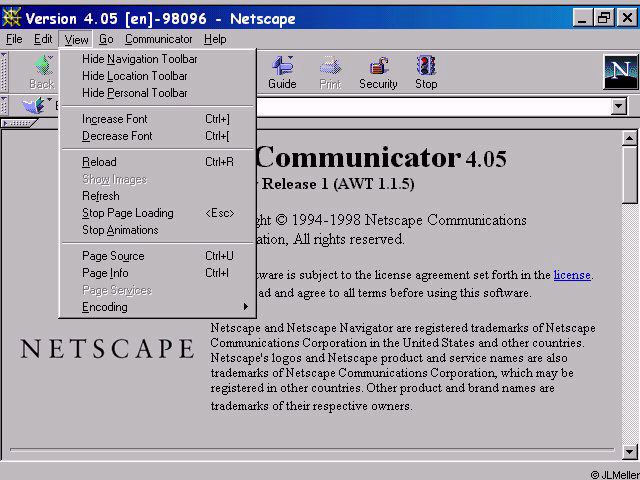Open the Edit menu
Screen dimensions: 640x480
pos(43,39)
